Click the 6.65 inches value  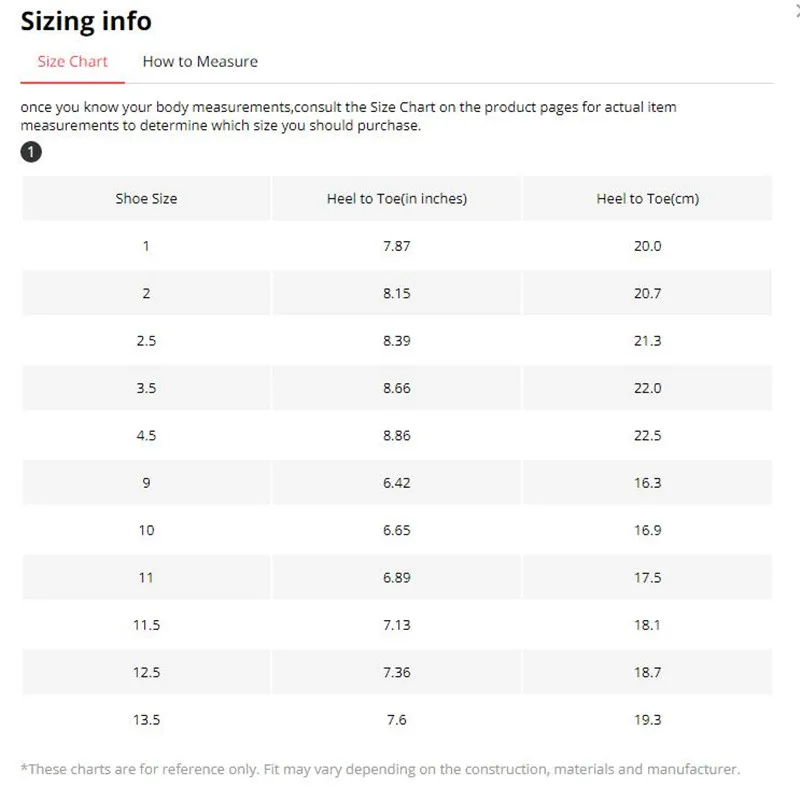click(x=396, y=530)
